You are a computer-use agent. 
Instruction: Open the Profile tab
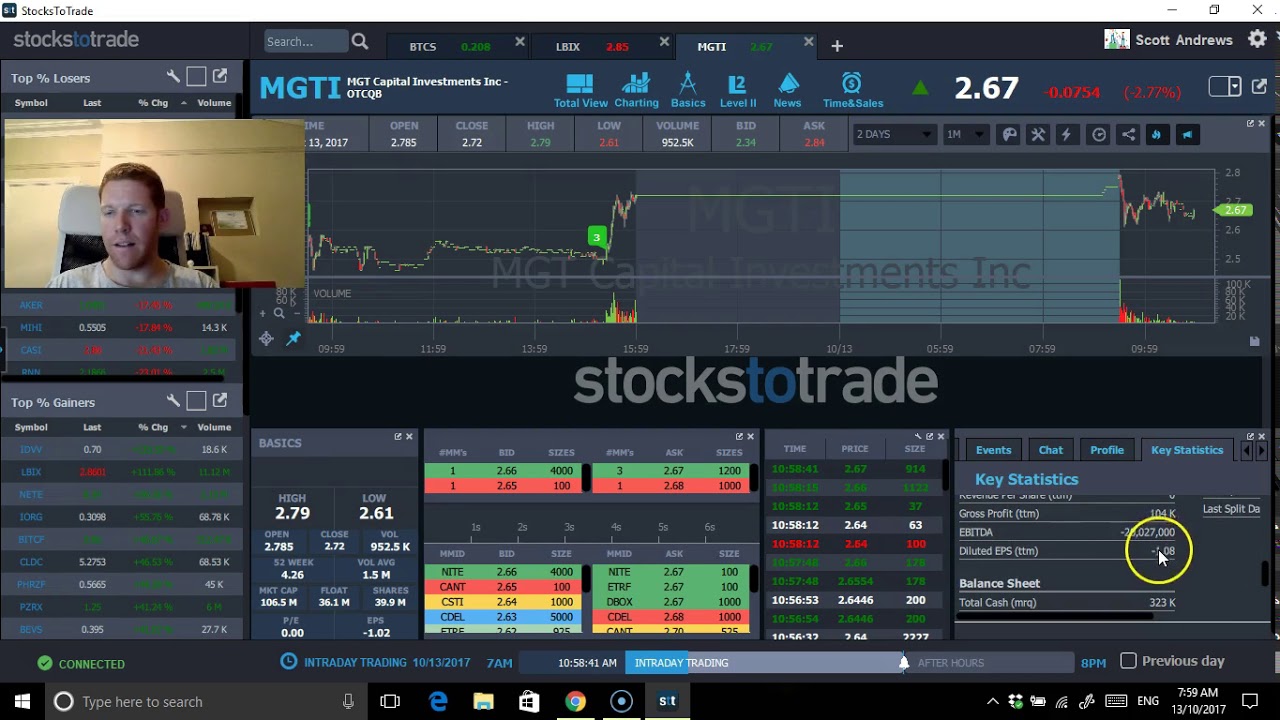[x=1107, y=450]
